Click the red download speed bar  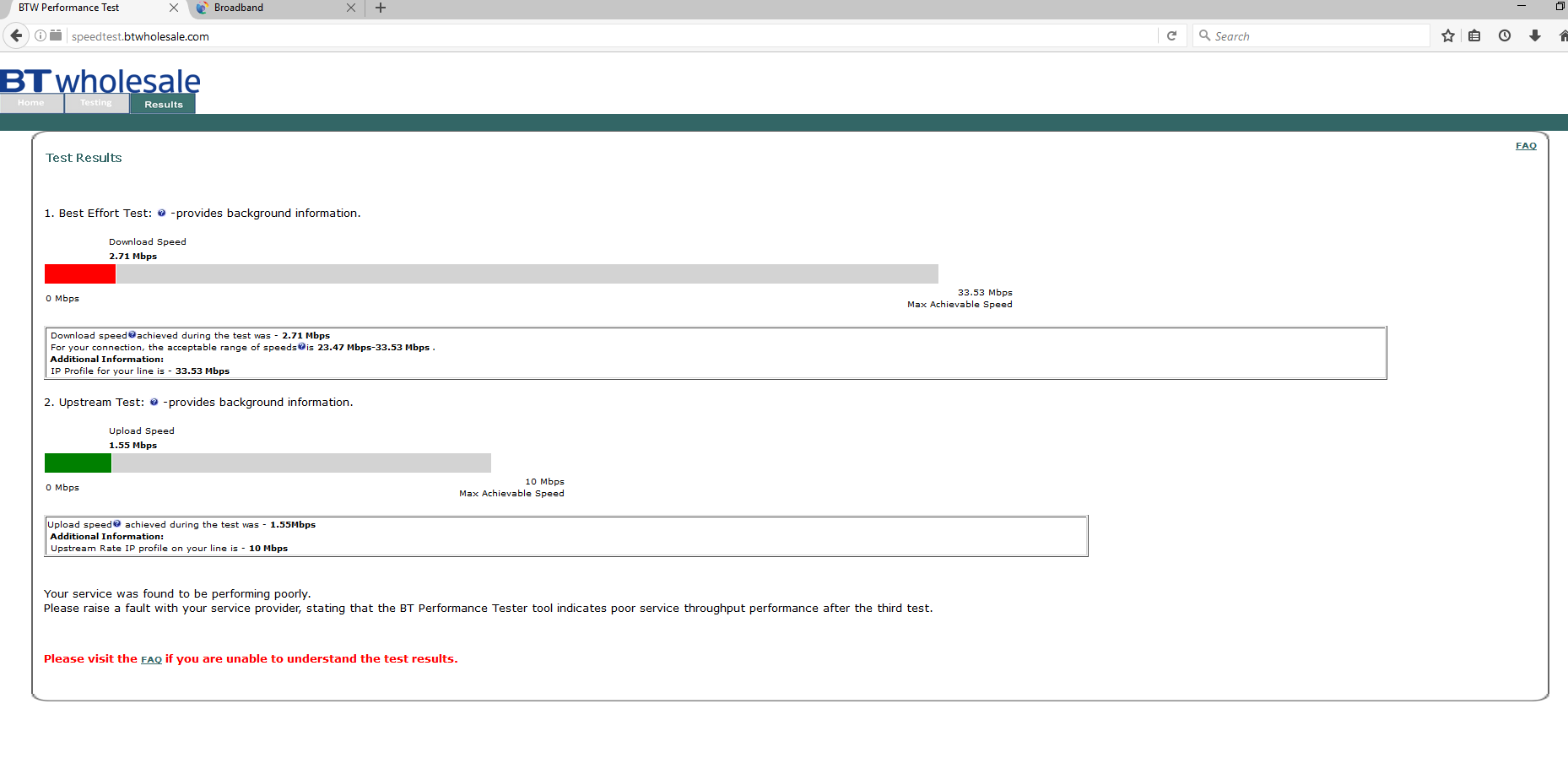tap(80, 273)
